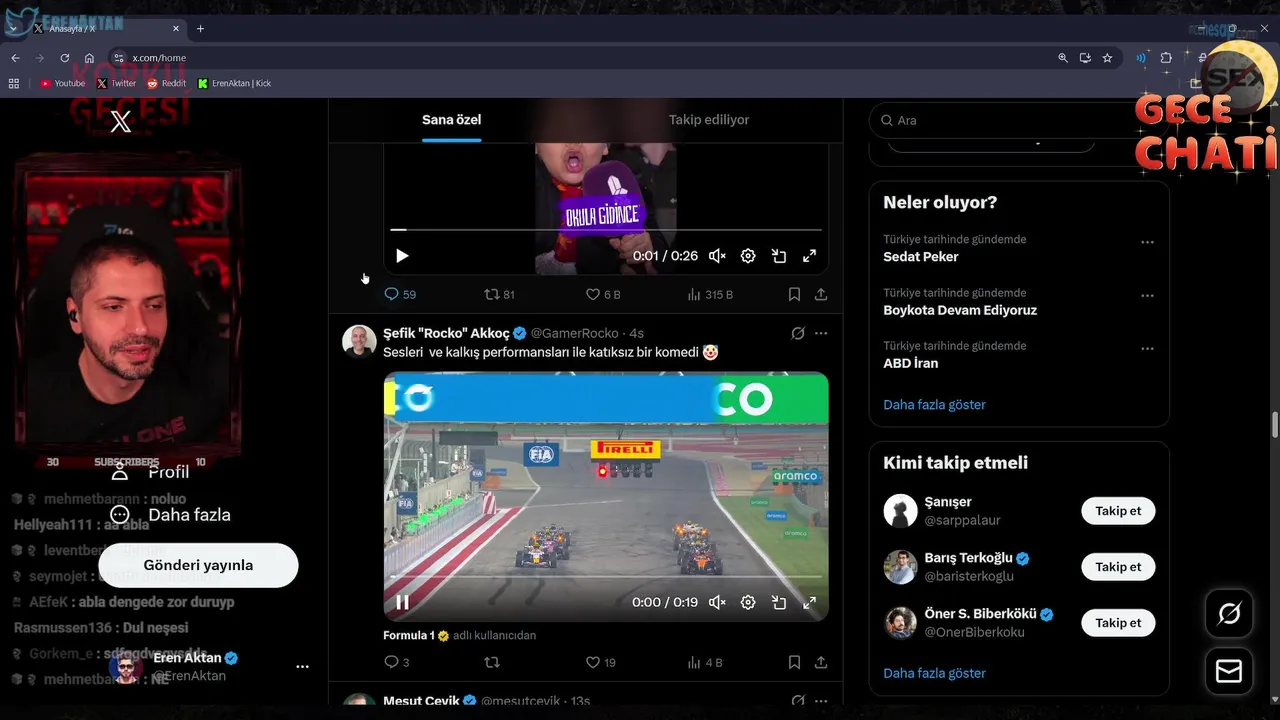Open settings gear on the Formula 1 video
Viewport: 1280px width, 720px height.
748,602
